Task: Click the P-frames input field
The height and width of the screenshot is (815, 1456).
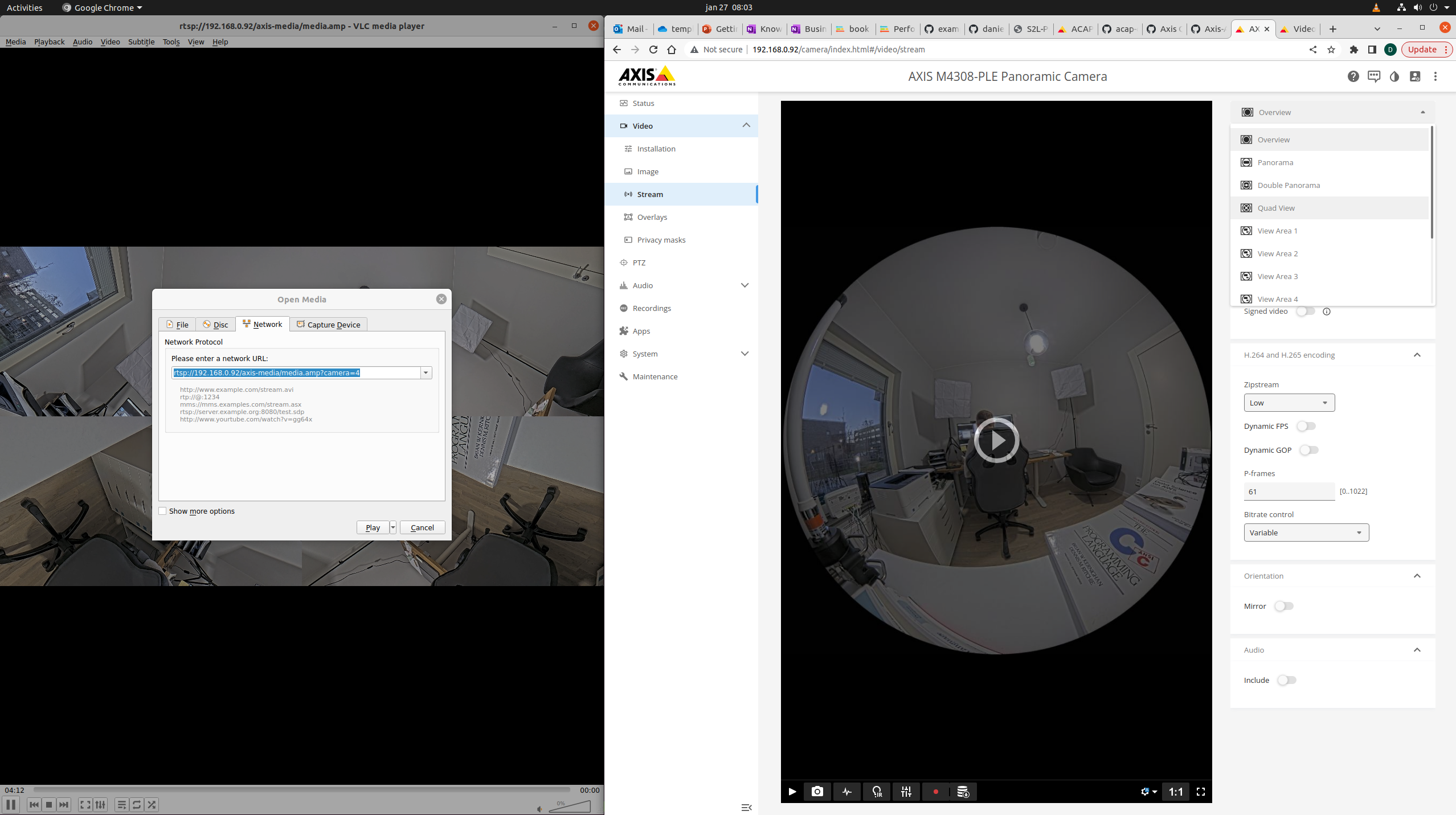Action: point(1289,492)
